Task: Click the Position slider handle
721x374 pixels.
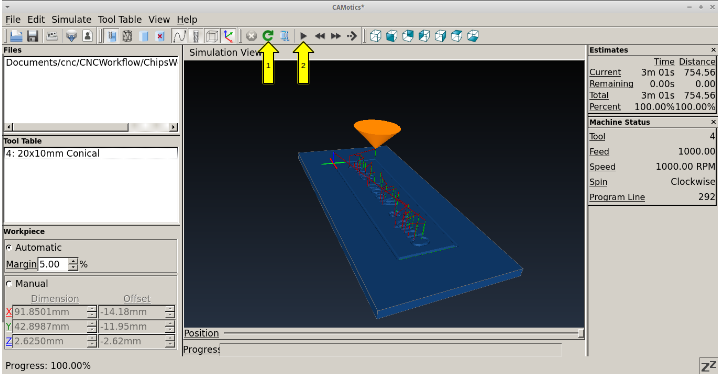Action: coord(581,333)
